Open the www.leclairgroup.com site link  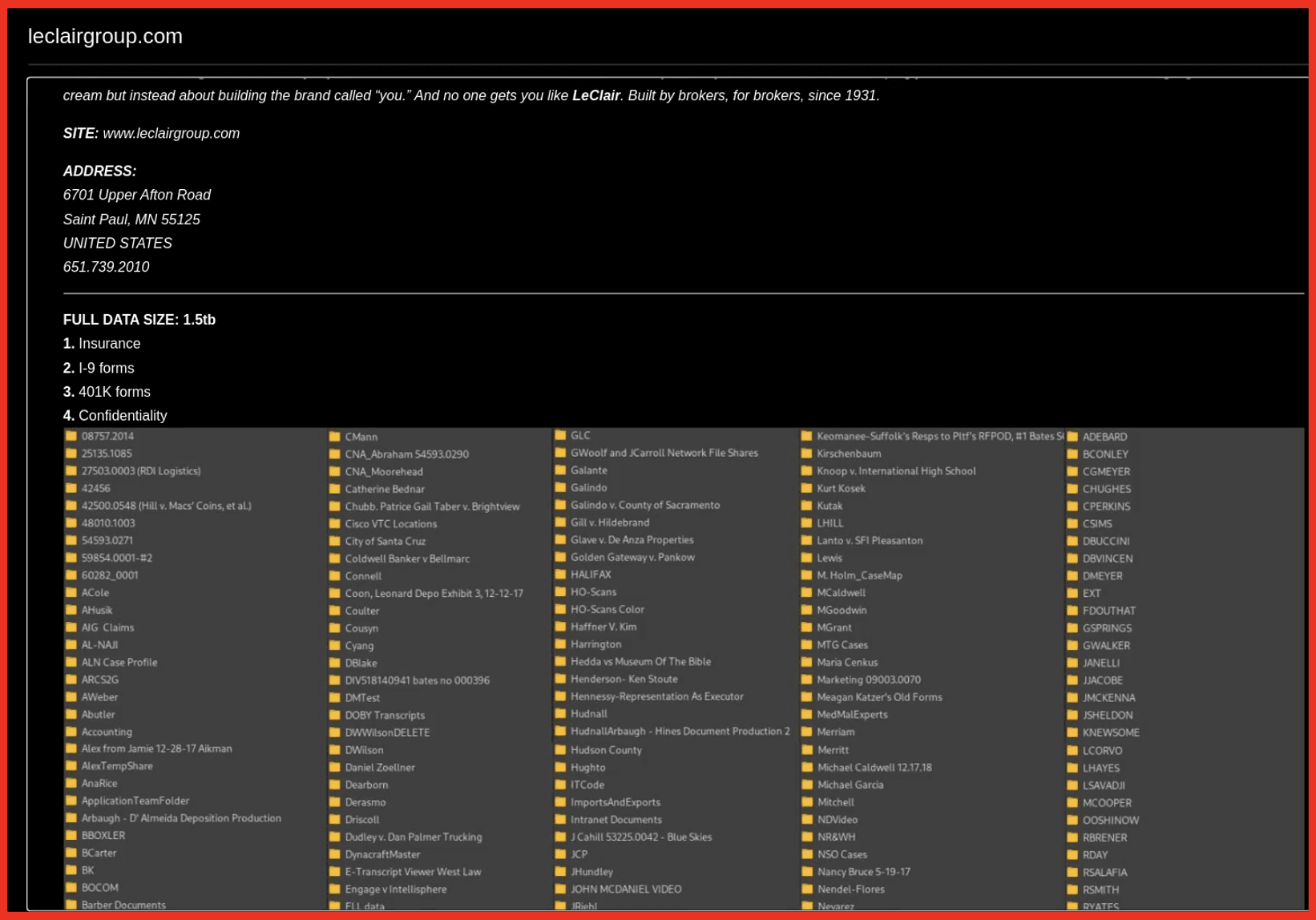pyautogui.click(x=171, y=133)
